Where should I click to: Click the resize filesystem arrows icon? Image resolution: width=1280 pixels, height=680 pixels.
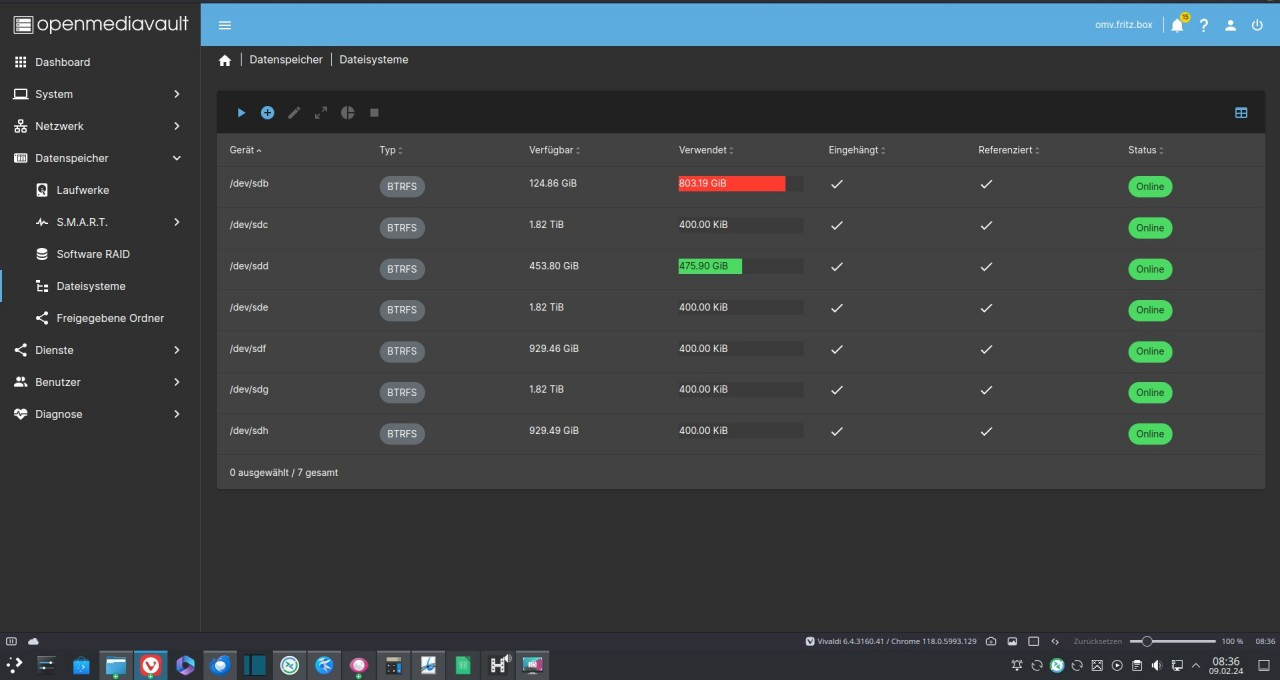pyautogui.click(x=321, y=113)
